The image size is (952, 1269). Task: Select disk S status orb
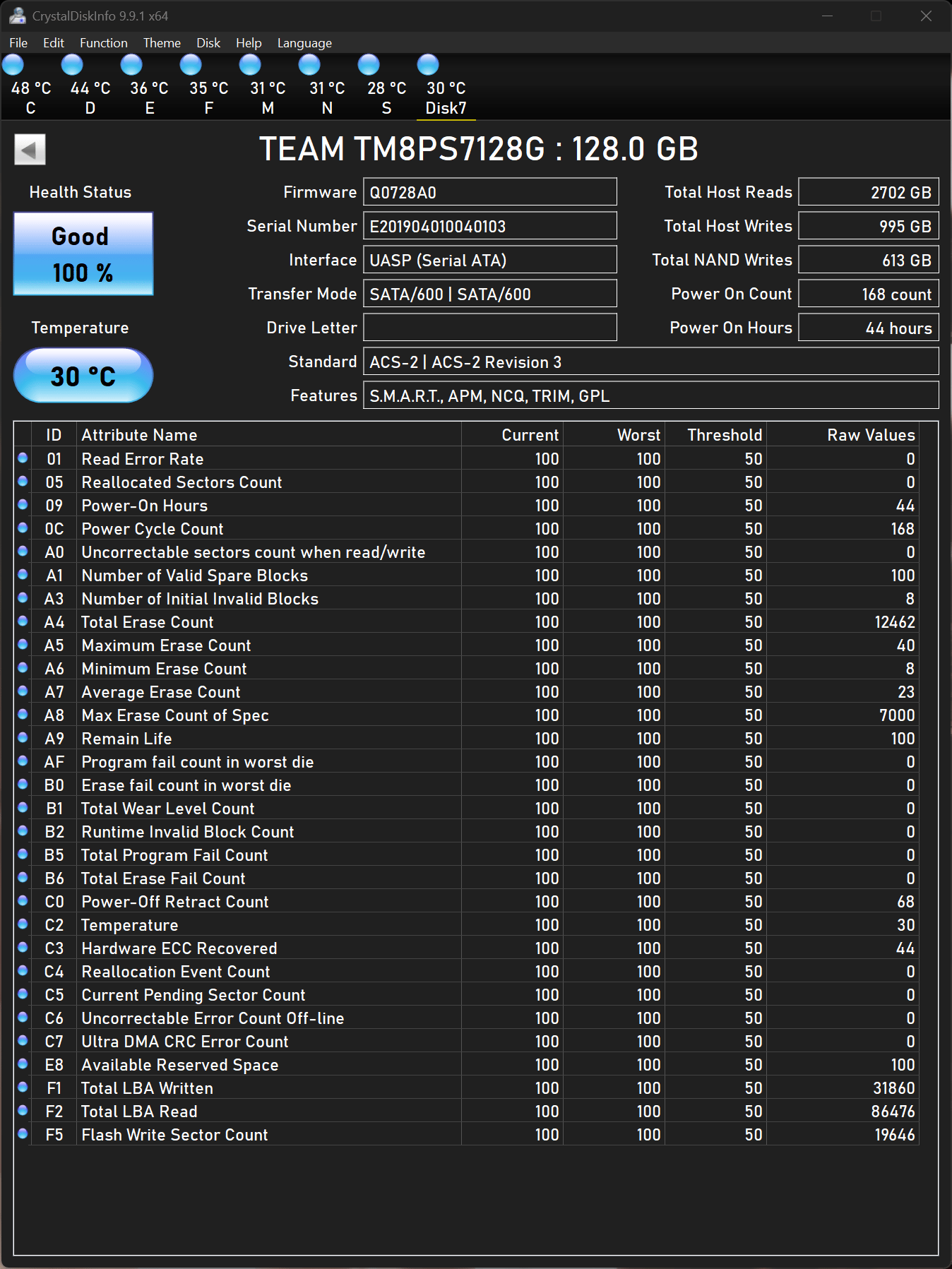369,65
